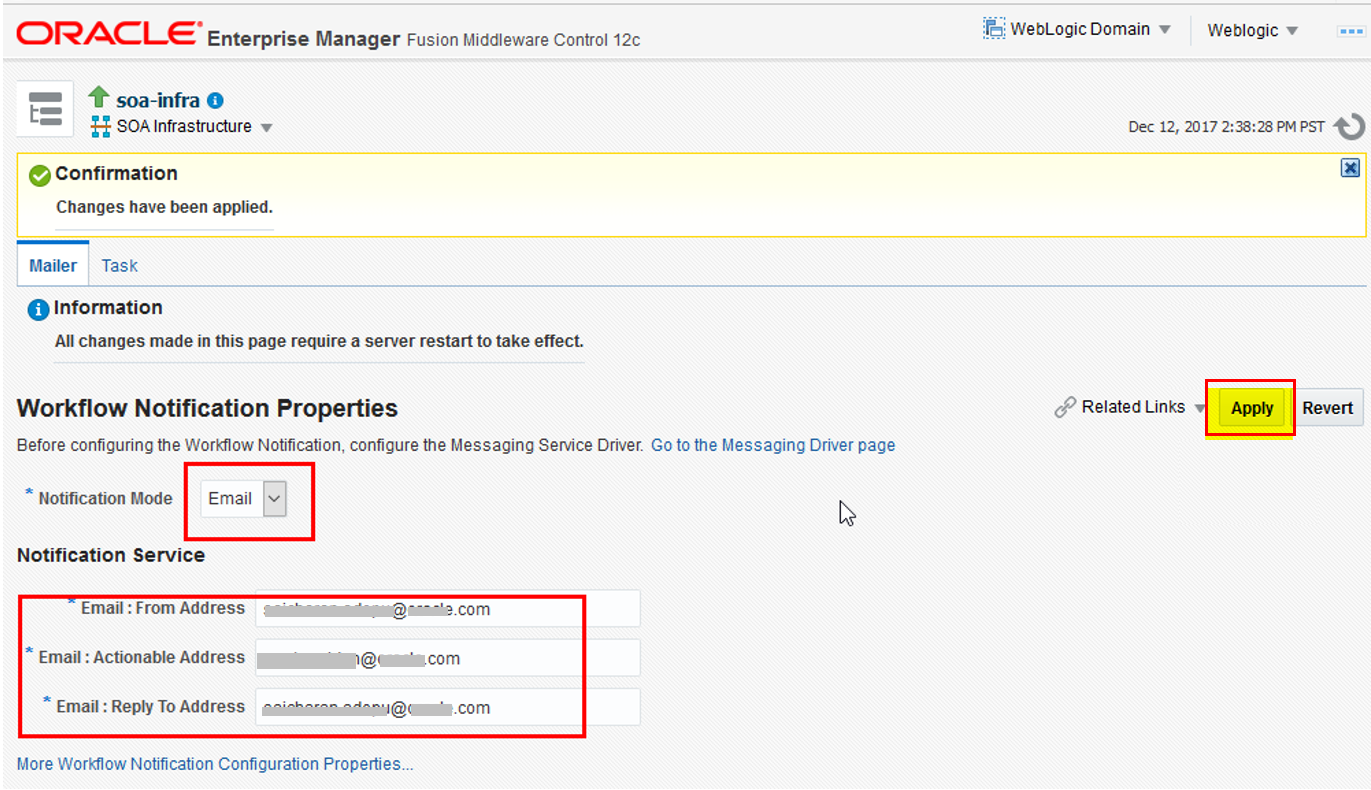The width and height of the screenshot is (1371, 790).
Task: Expand the SOA Infrastructure menu
Action: point(194,127)
